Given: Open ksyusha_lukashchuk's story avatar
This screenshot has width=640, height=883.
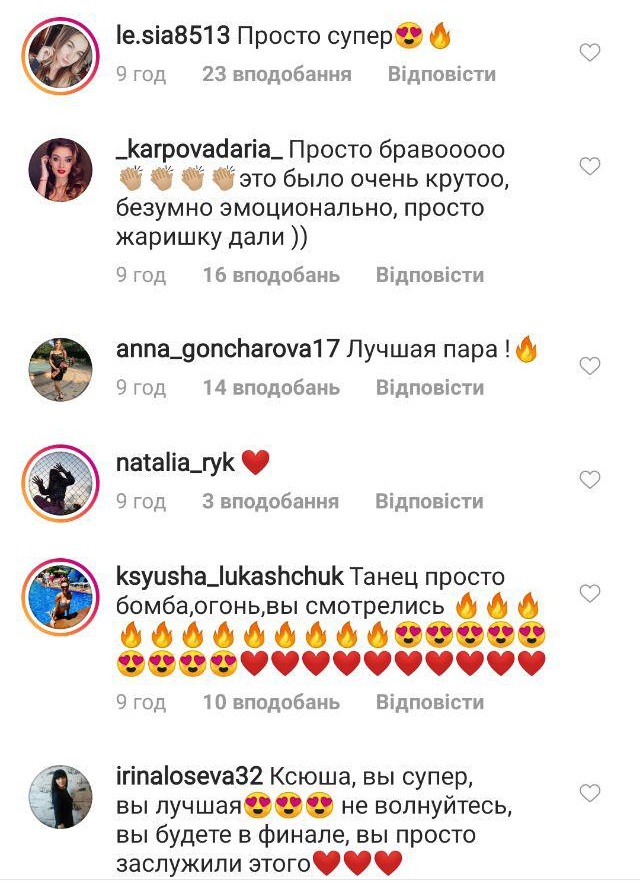Looking at the screenshot, I should 60,597.
